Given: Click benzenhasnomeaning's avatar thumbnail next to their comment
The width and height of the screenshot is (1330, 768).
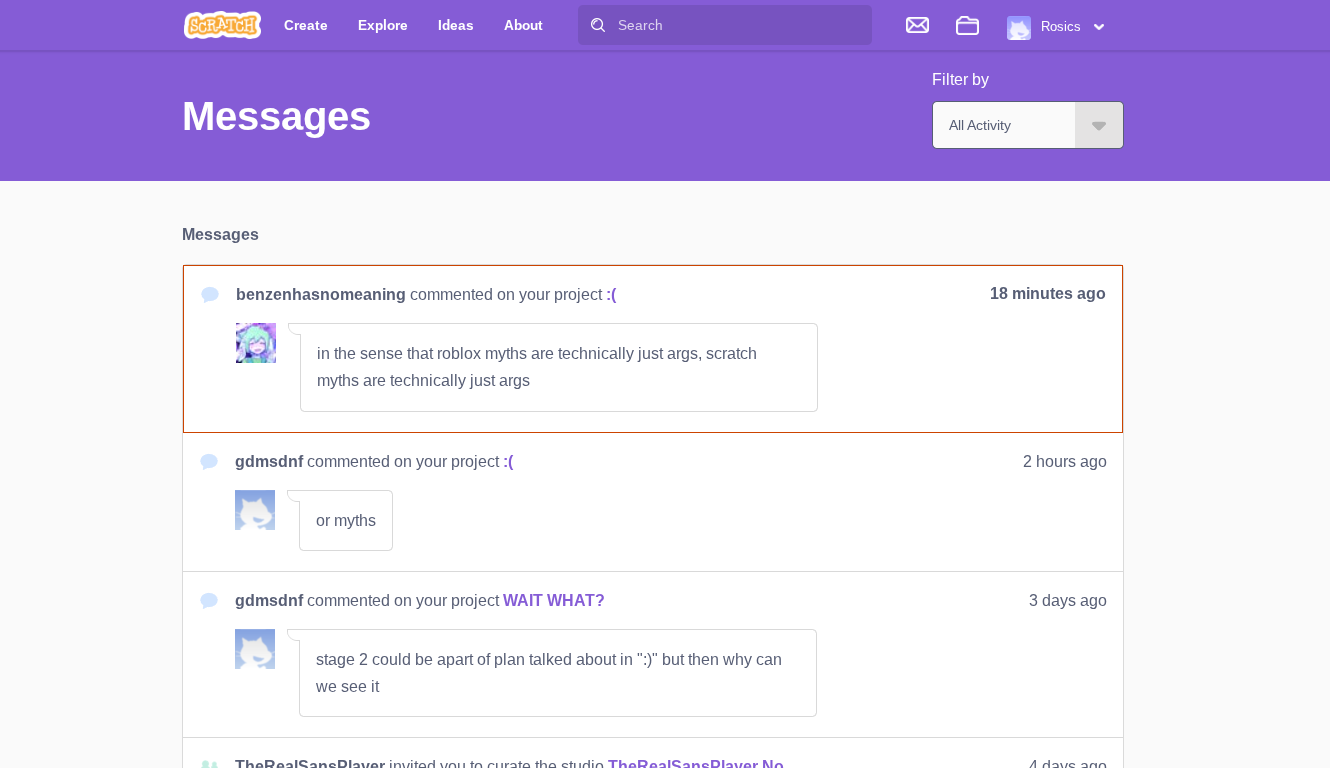Looking at the screenshot, I should point(256,343).
